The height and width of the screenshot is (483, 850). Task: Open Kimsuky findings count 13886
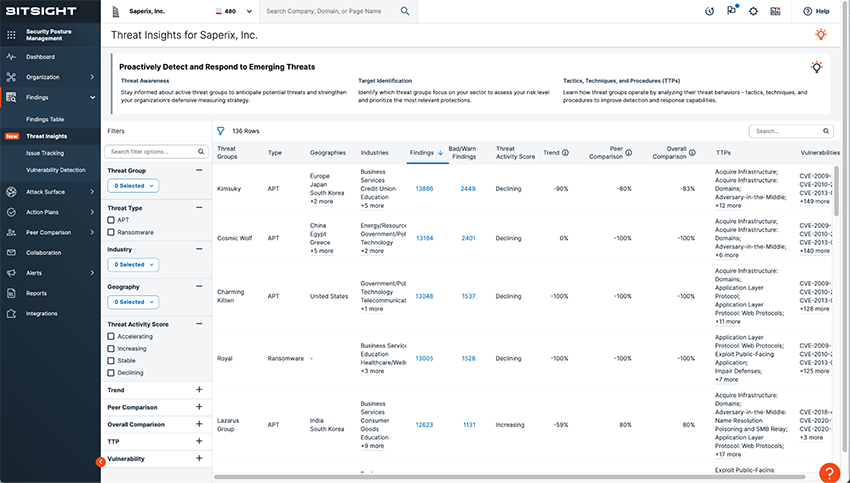click(x=424, y=189)
